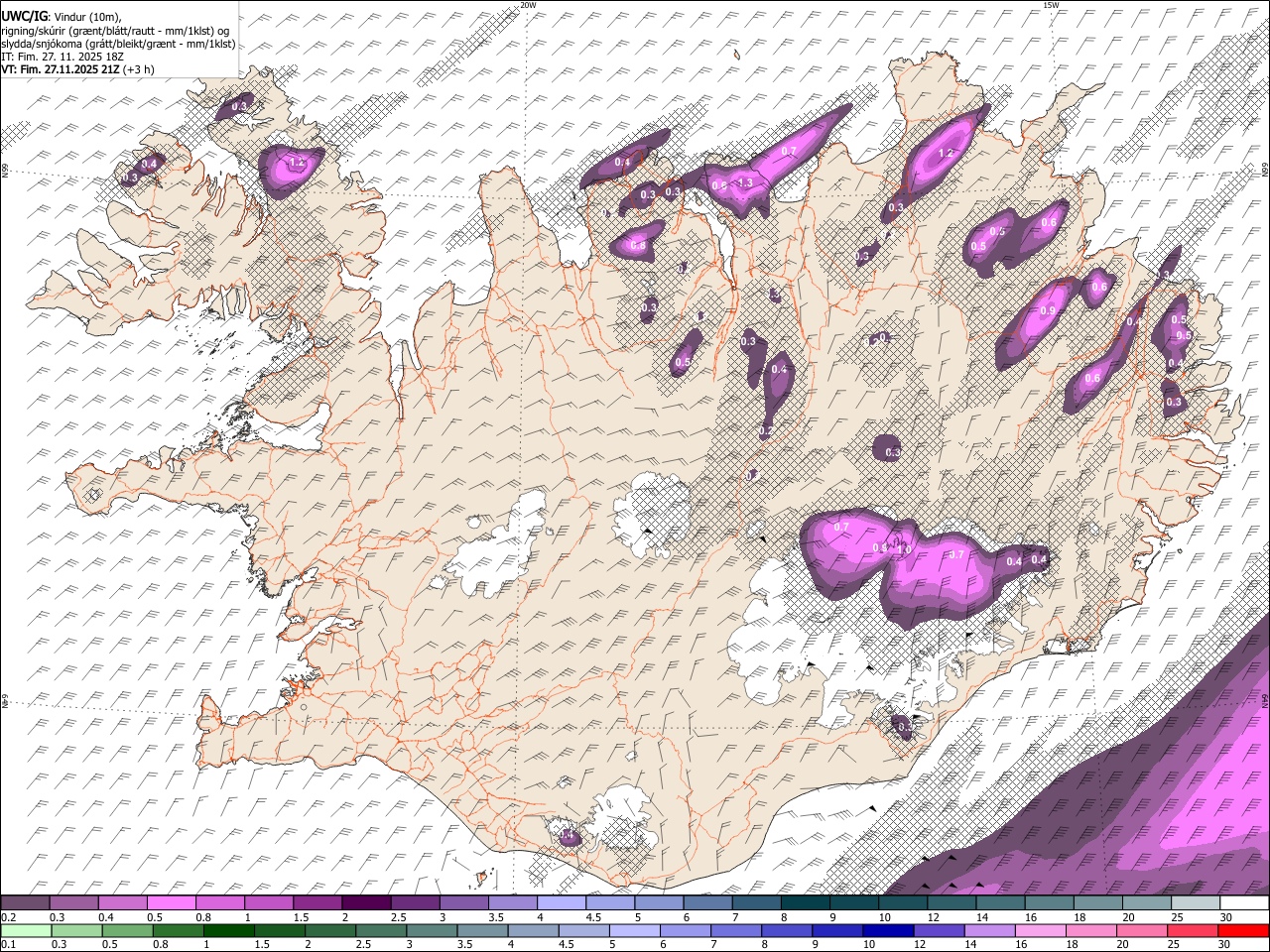Click the bright red swatch above 30 in rain legend

coord(1244,930)
